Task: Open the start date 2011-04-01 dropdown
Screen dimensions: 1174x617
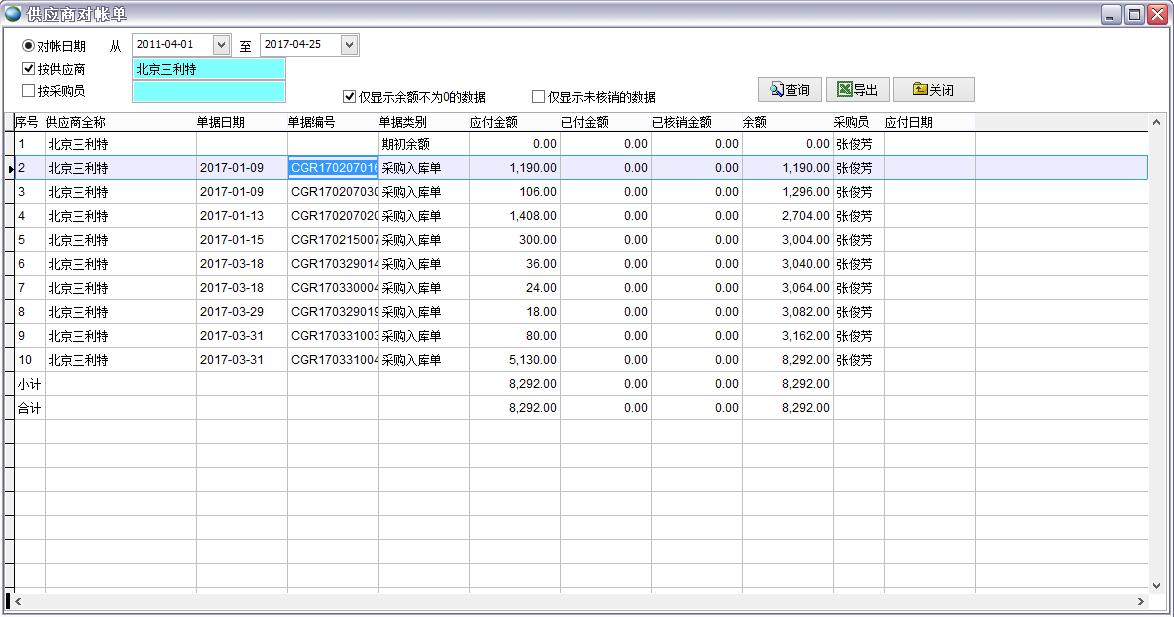Action: point(220,45)
